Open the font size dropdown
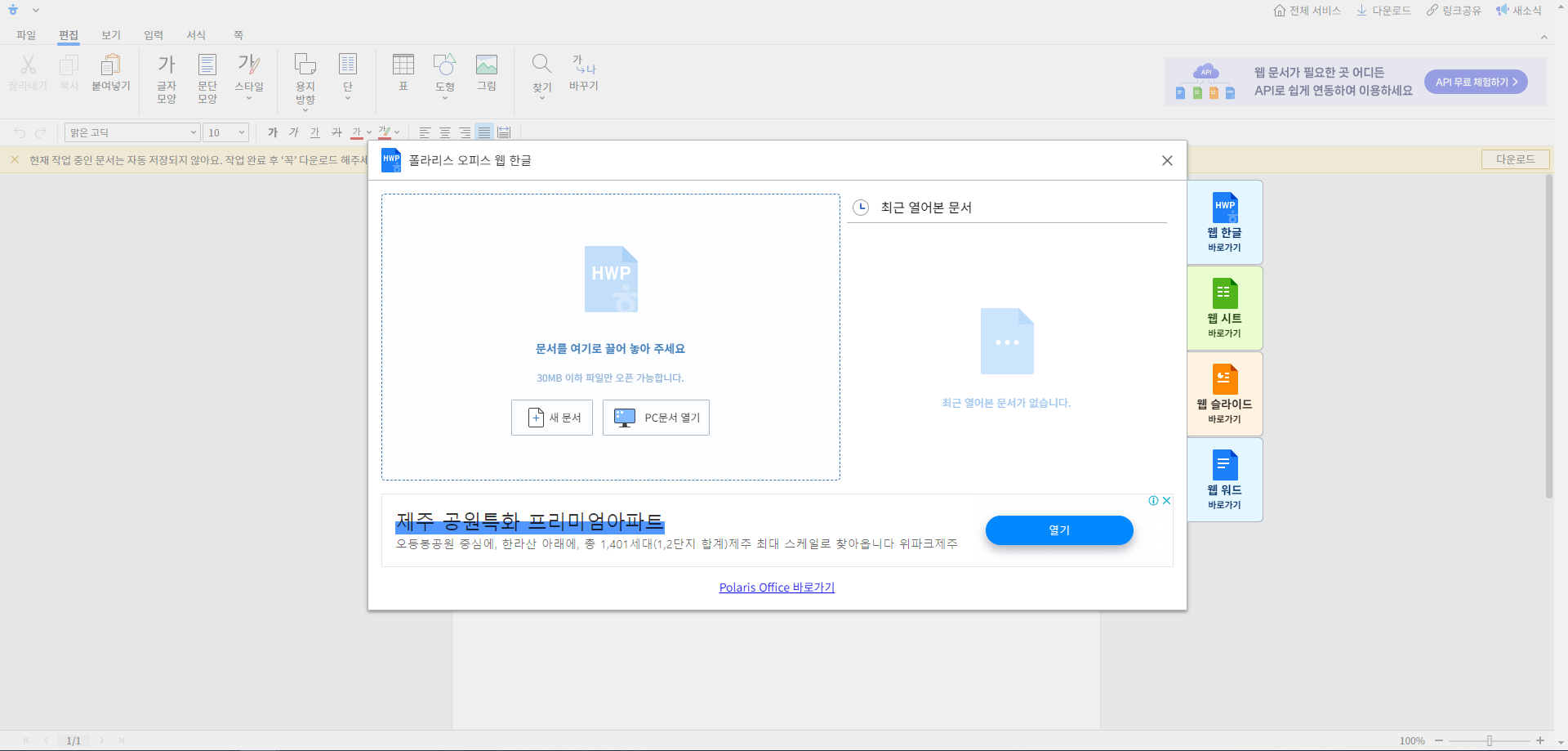 coord(242,132)
